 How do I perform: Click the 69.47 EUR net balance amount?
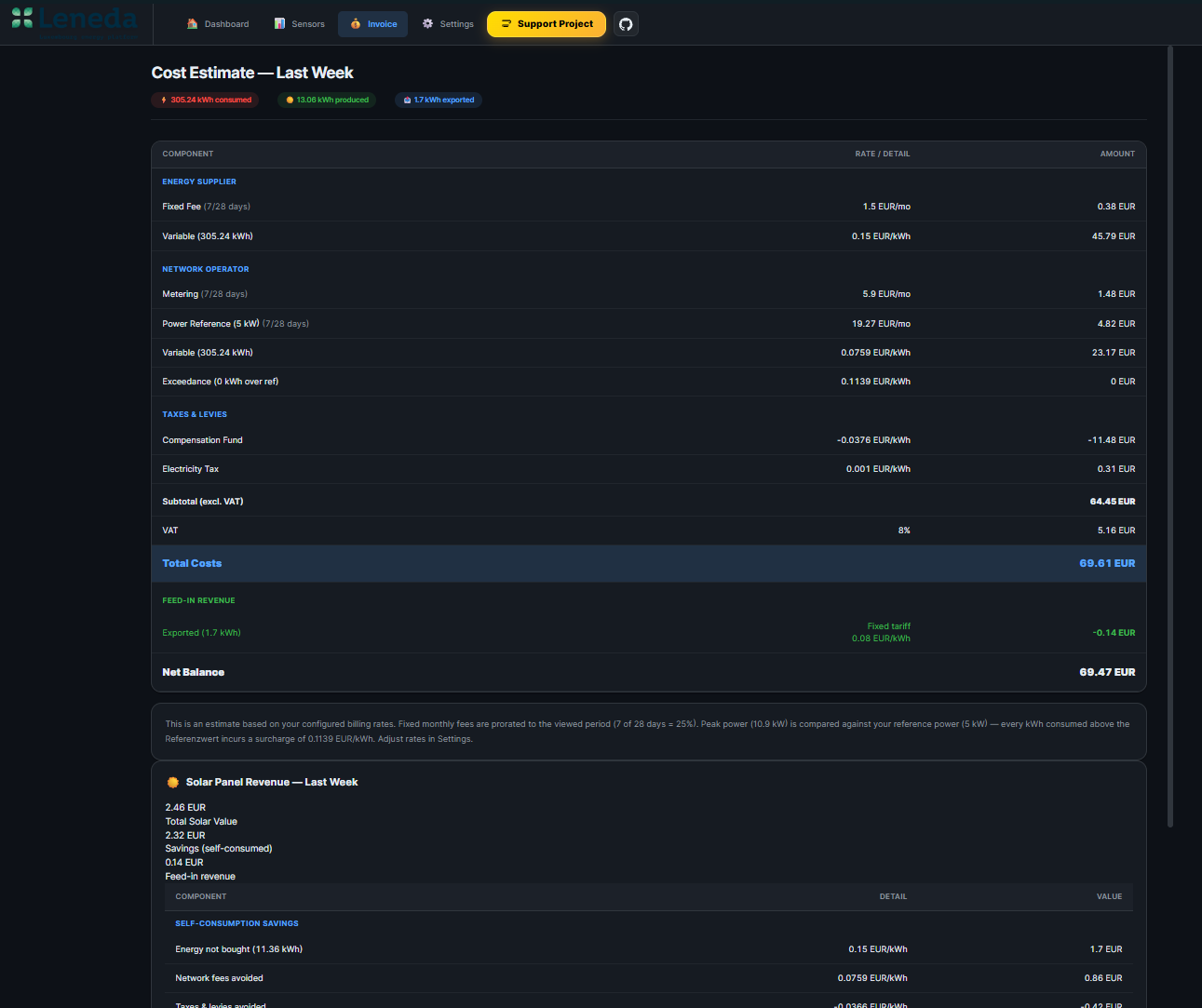tap(1107, 672)
